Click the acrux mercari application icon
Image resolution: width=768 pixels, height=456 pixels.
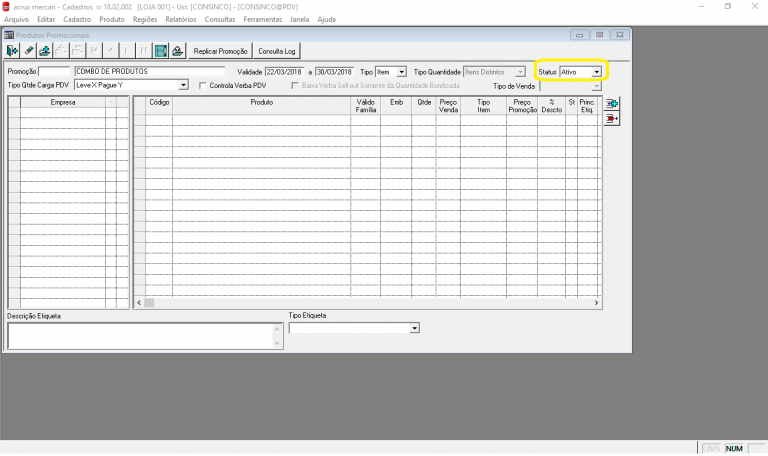point(6,7)
